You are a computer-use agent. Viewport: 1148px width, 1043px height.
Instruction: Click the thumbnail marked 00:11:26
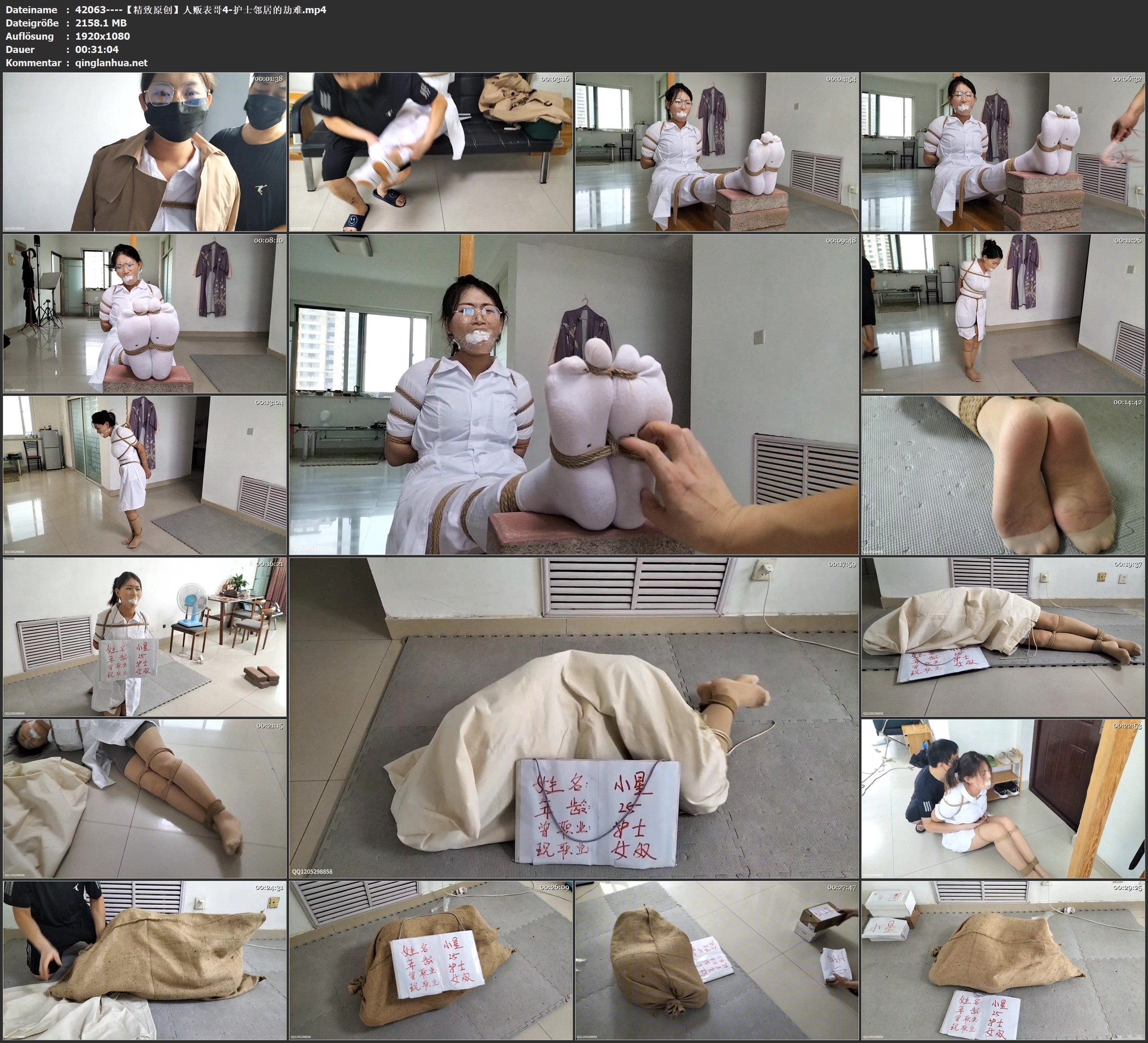[x=1003, y=313]
